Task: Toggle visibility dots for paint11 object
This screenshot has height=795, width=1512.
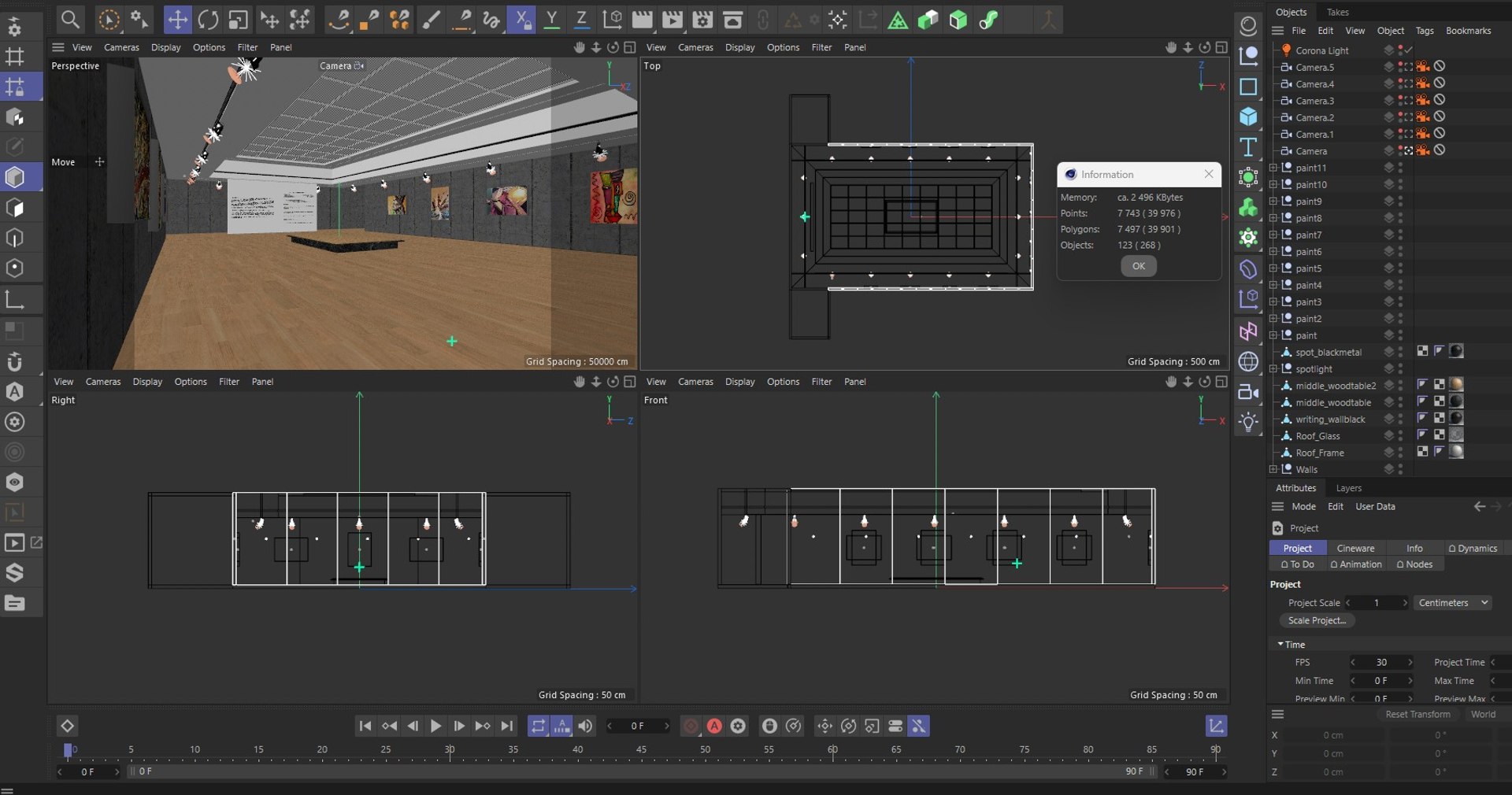Action: [1400, 168]
